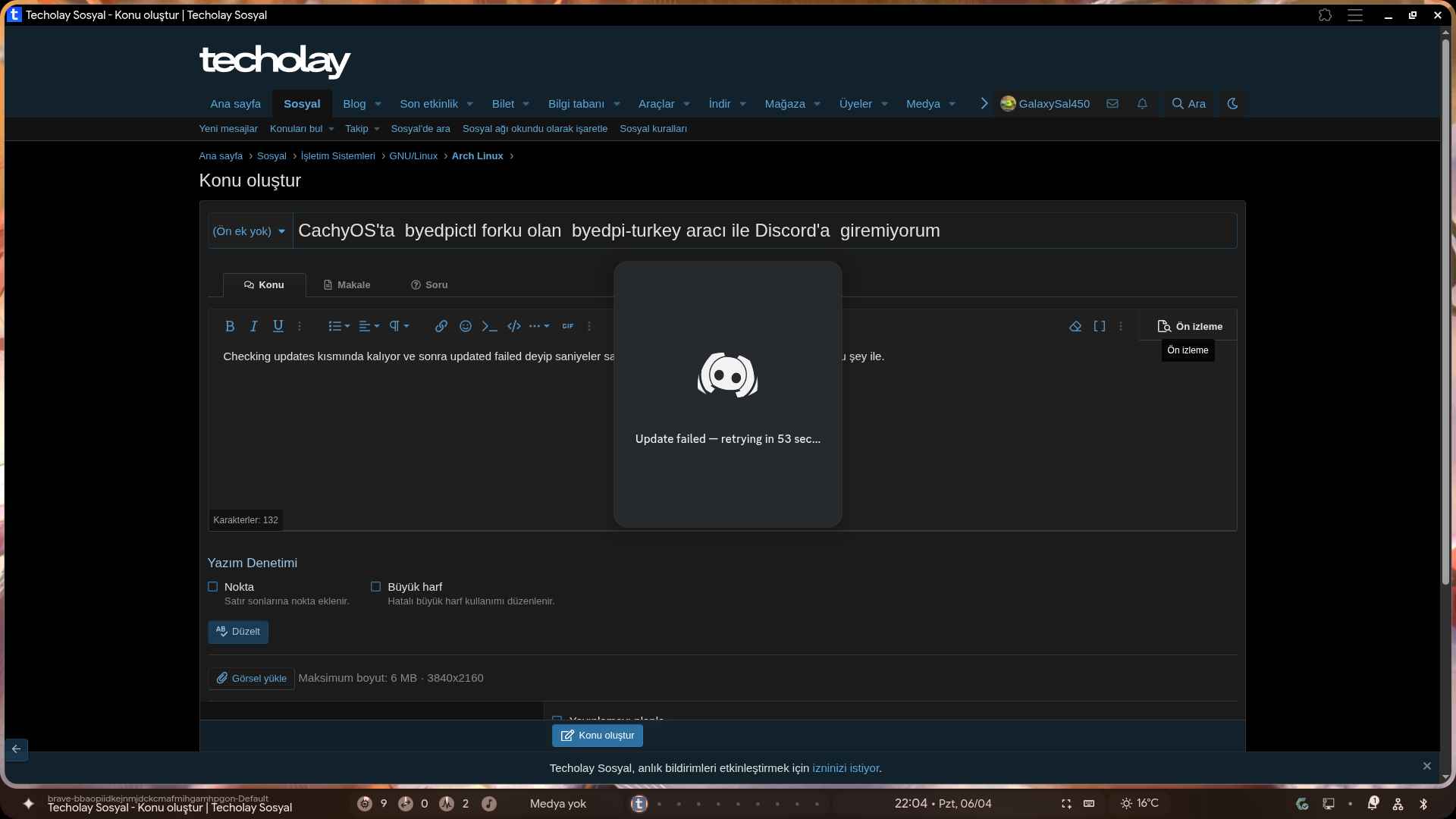Toggle BB code mode square brackets icon
This screenshot has height=819, width=1456.
(1100, 326)
